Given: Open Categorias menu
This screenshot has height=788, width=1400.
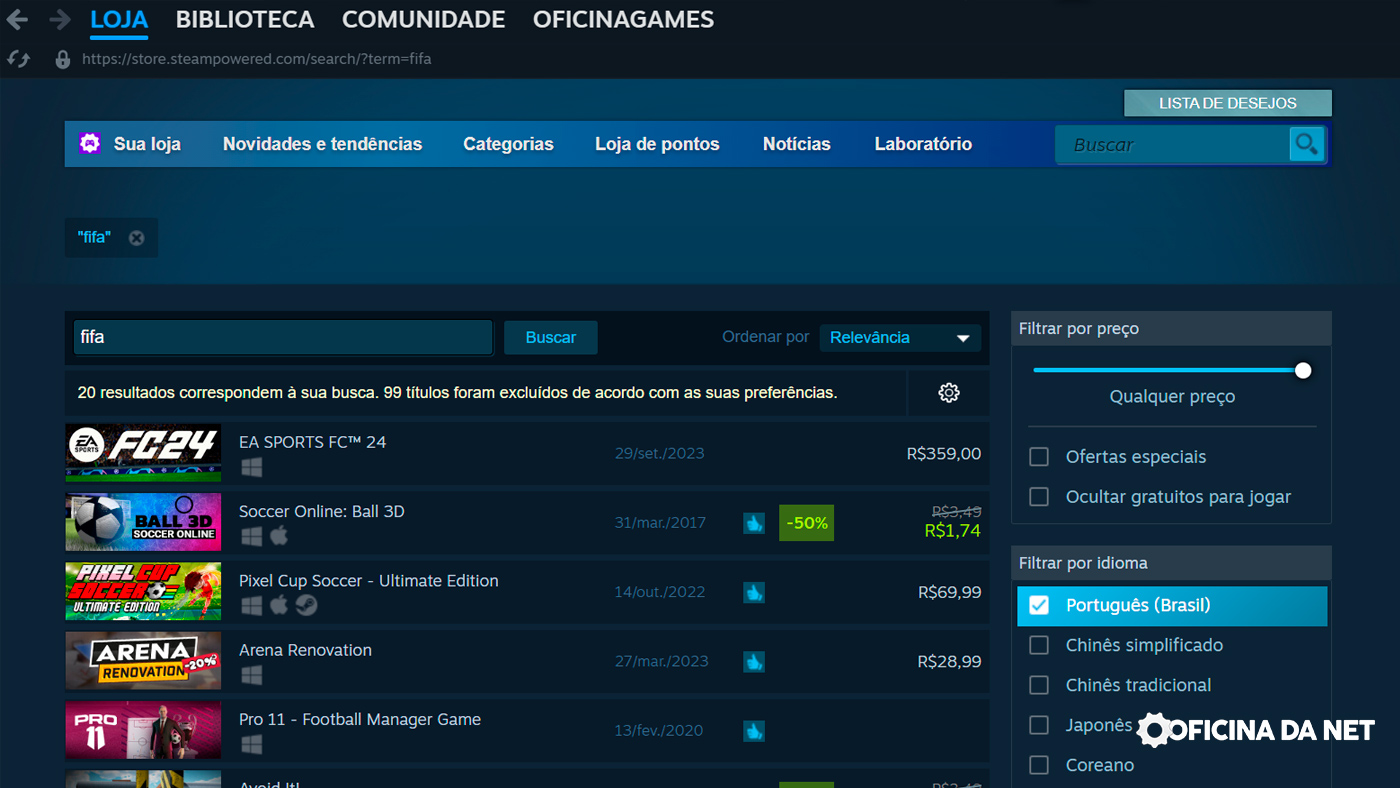Looking at the screenshot, I should 508,144.
